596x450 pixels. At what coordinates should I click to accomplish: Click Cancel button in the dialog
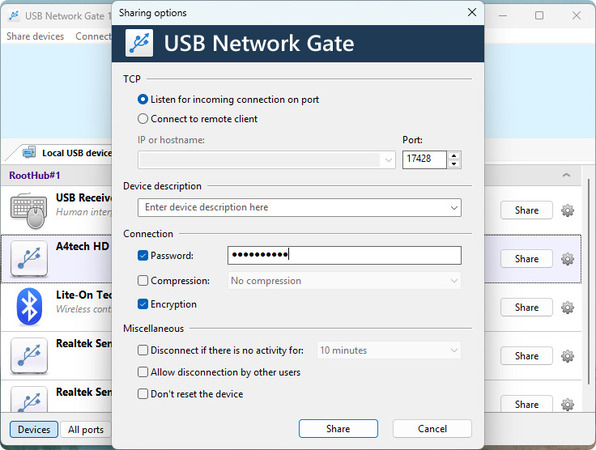click(x=432, y=429)
